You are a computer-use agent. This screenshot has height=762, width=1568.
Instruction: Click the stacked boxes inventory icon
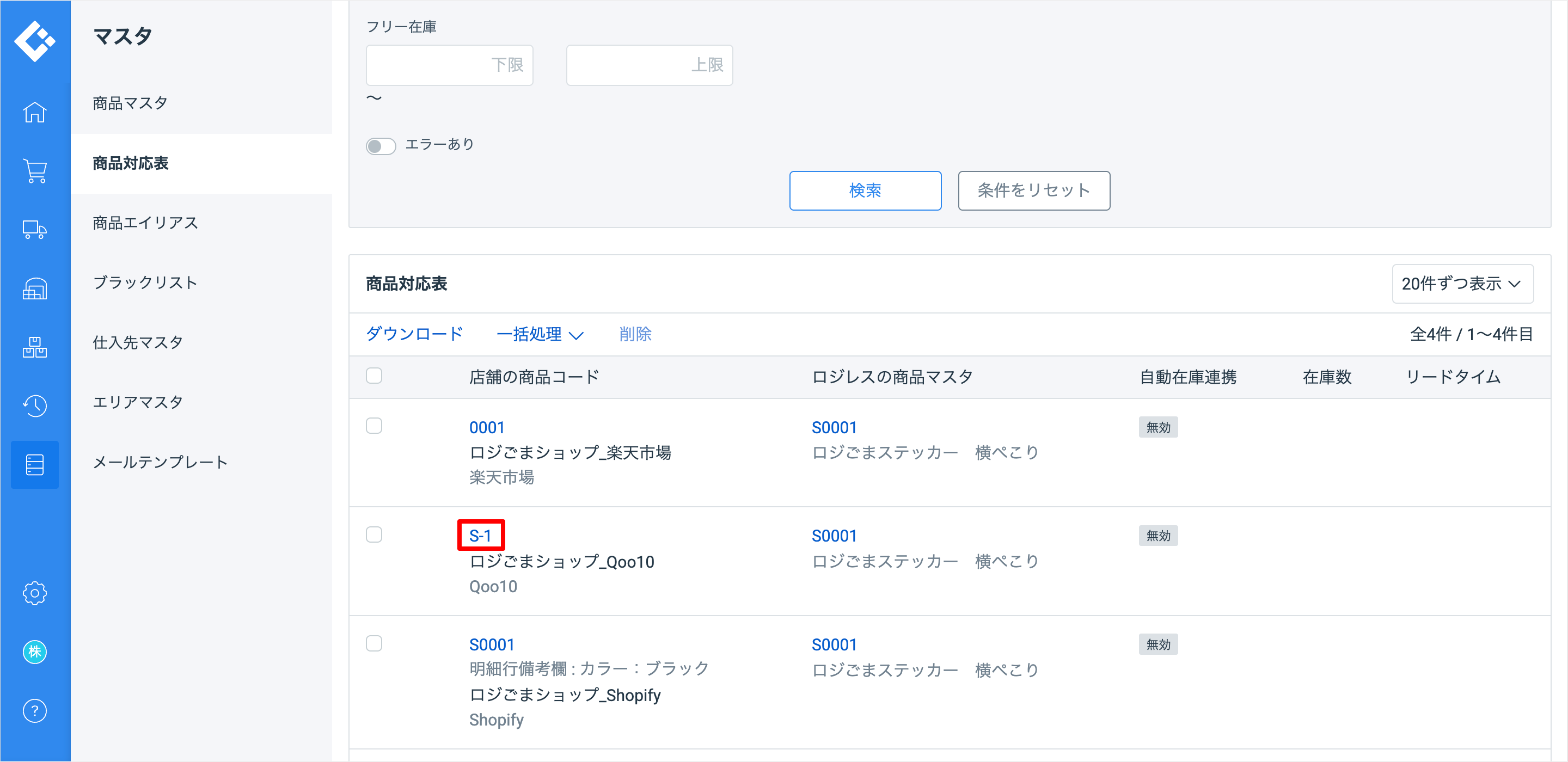point(35,347)
